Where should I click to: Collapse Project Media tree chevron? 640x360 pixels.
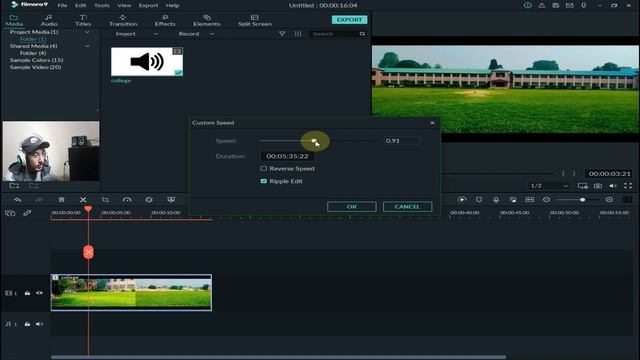[x=87, y=32]
